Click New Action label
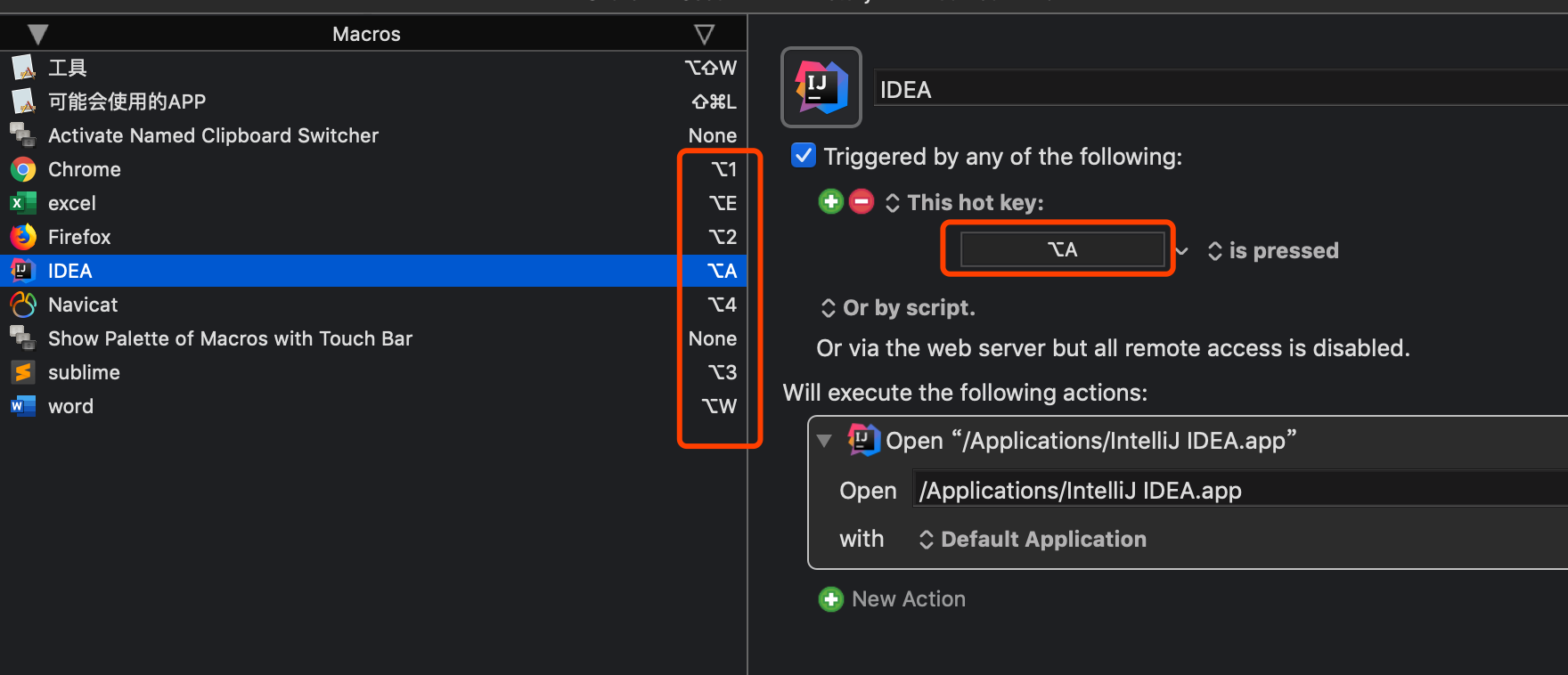 coord(909,599)
